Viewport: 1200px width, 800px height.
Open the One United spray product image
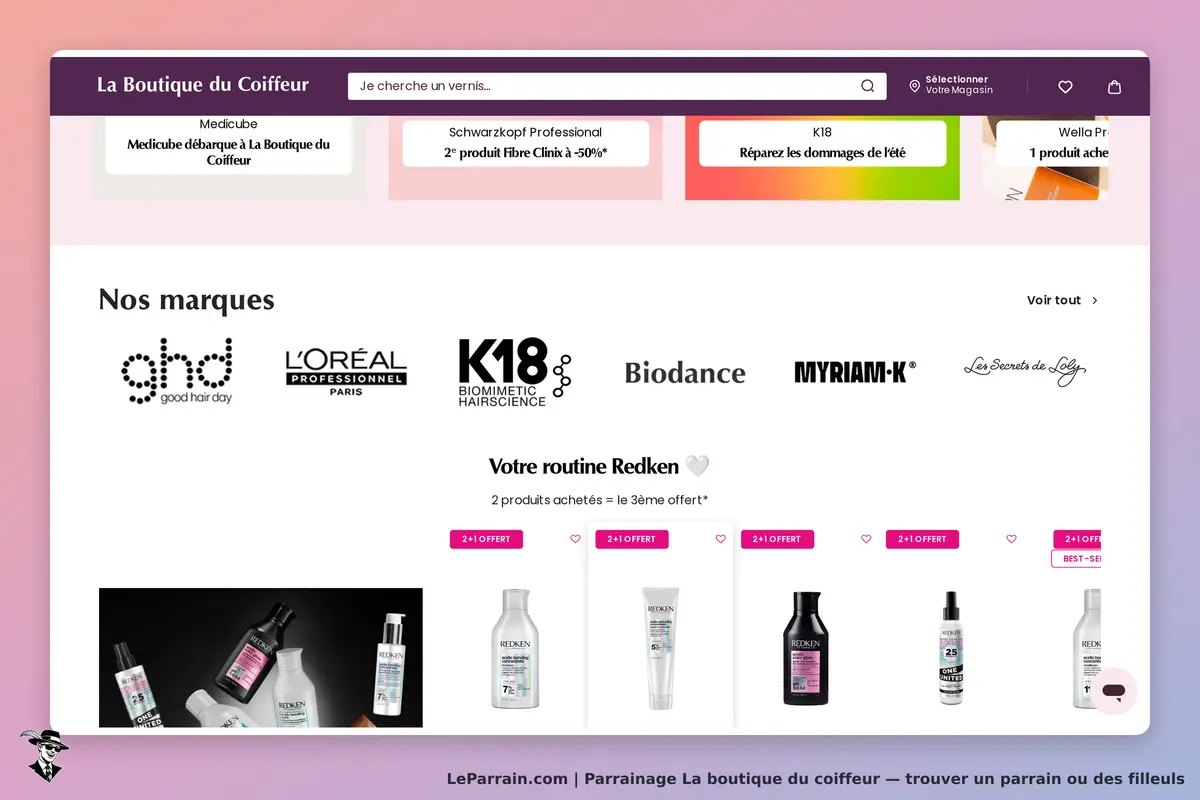click(x=951, y=648)
